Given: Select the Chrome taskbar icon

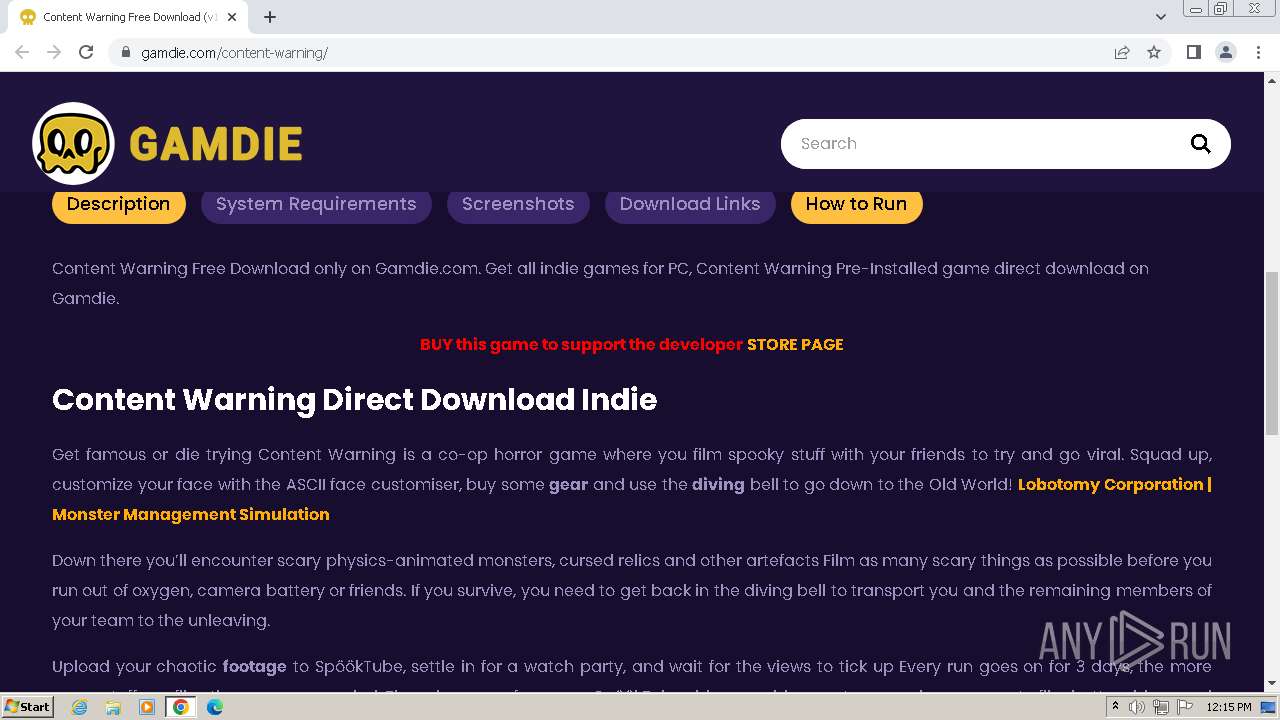Looking at the screenshot, I should (x=181, y=707).
